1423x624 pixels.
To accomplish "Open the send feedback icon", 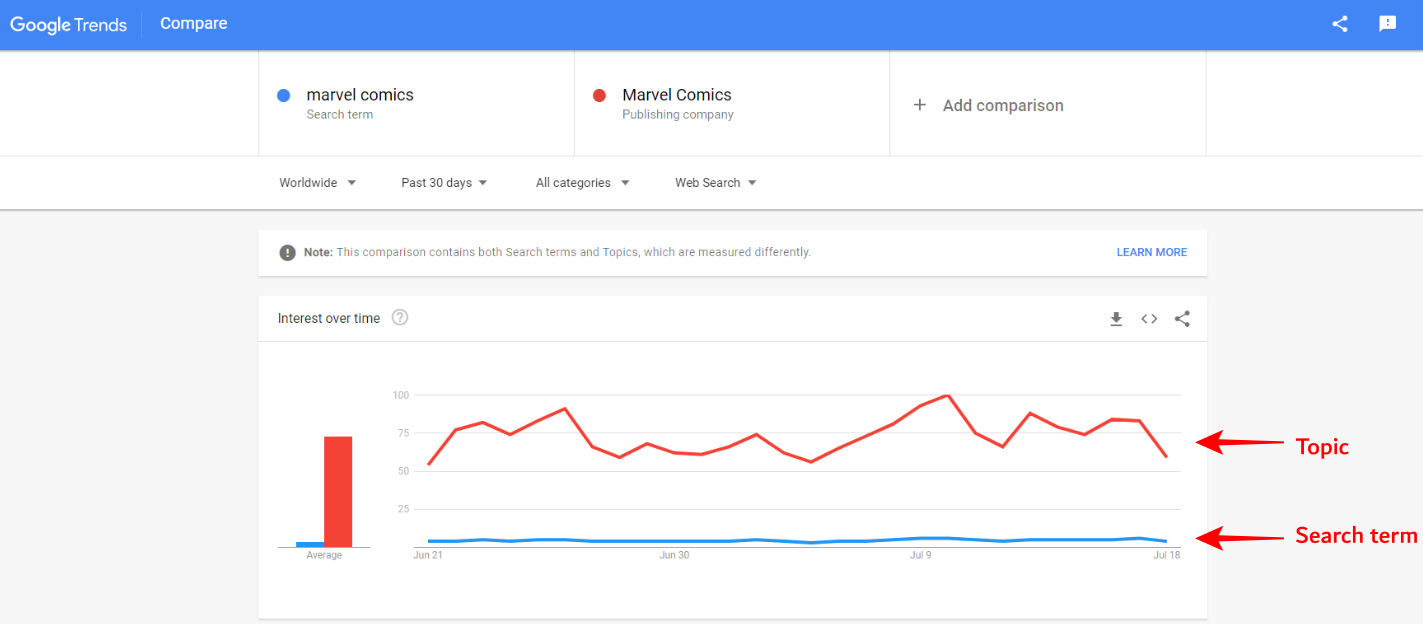I will (x=1387, y=24).
